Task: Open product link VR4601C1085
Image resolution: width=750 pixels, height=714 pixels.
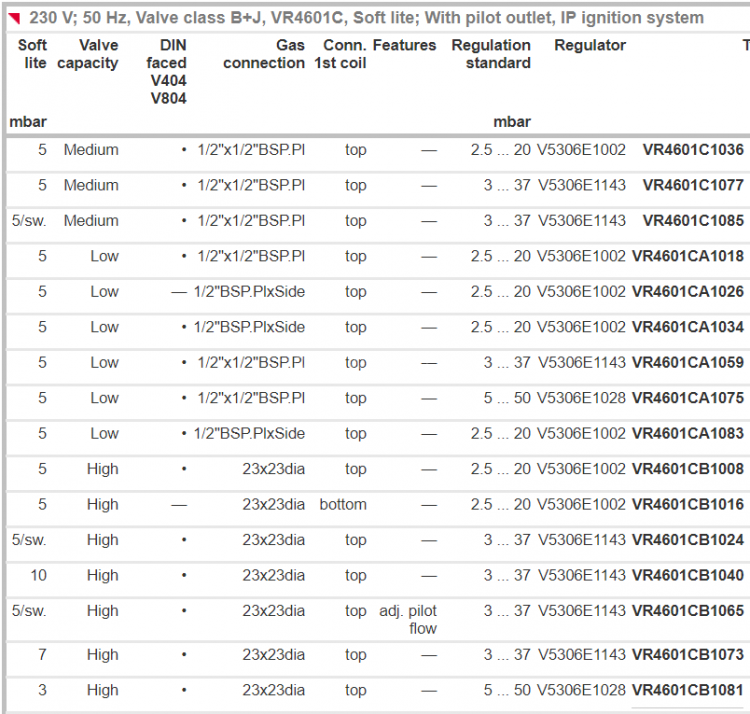Action: (x=693, y=220)
